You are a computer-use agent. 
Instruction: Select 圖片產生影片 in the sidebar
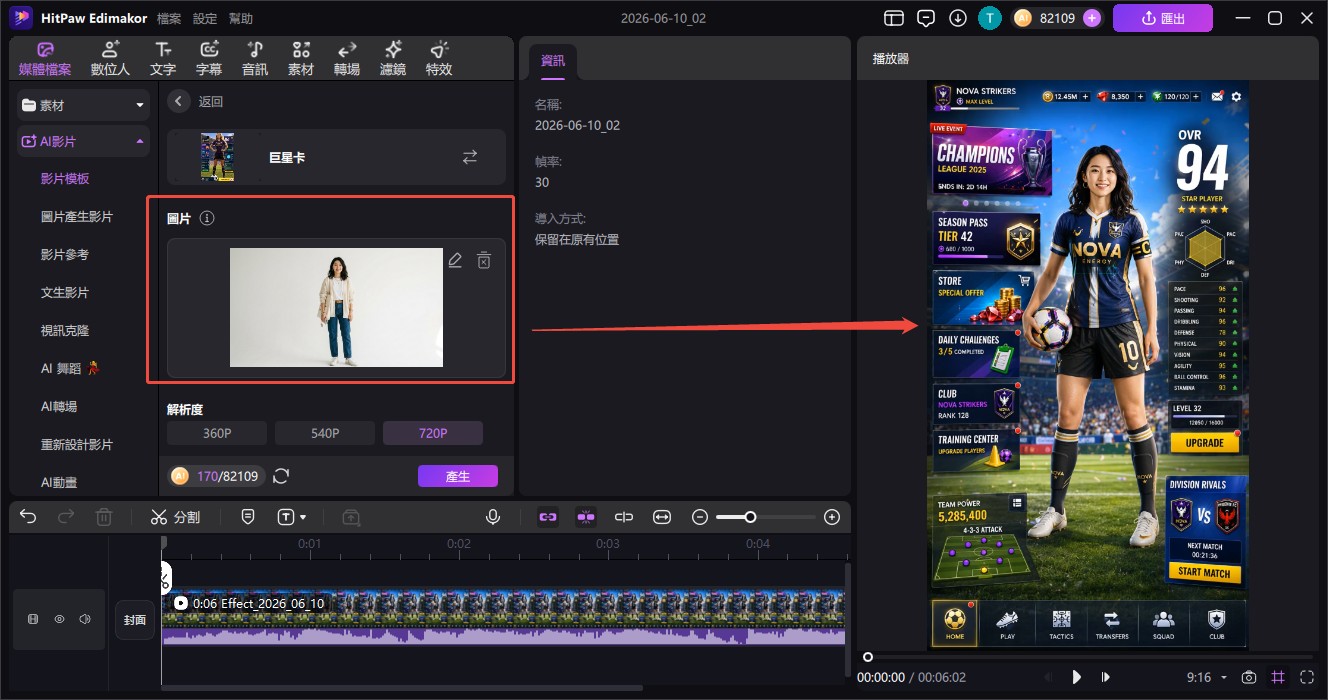77,216
